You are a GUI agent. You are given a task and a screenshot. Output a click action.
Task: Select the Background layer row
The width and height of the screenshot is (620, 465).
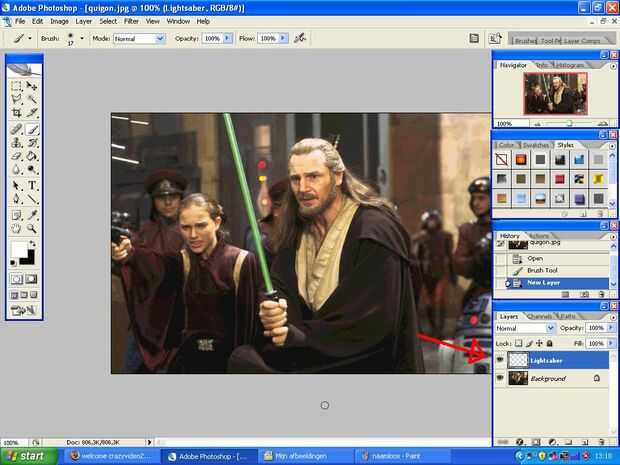point(552,378)
